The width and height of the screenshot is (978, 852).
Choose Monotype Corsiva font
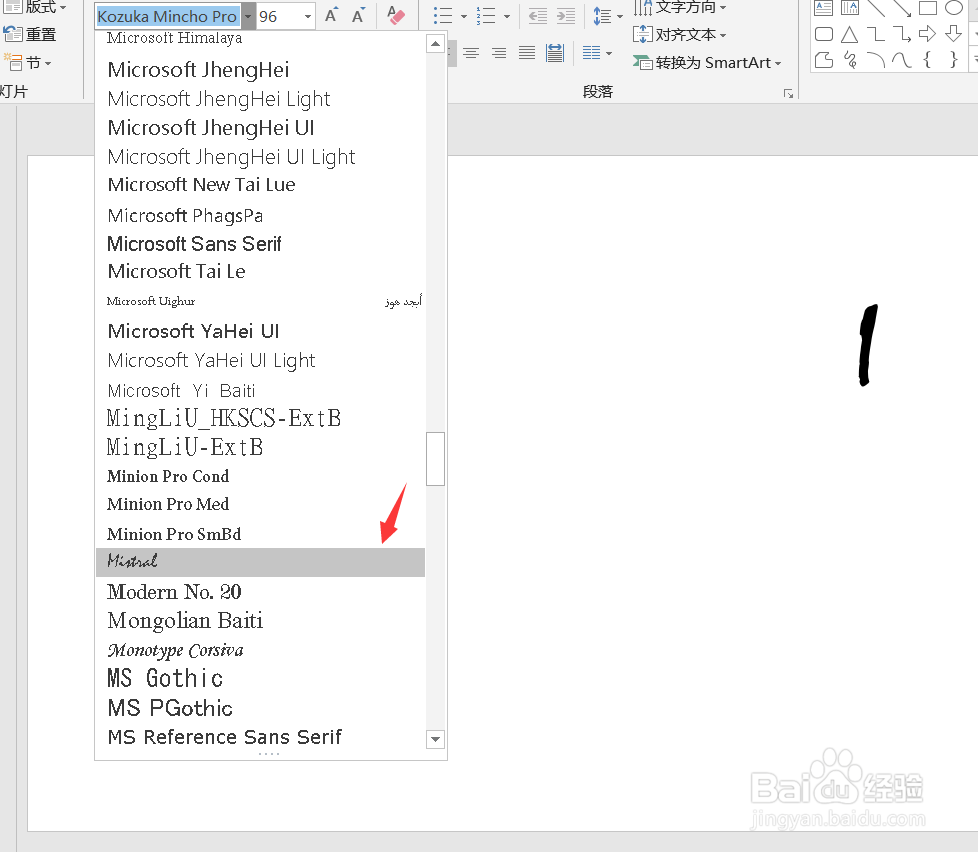coord(260,650)
